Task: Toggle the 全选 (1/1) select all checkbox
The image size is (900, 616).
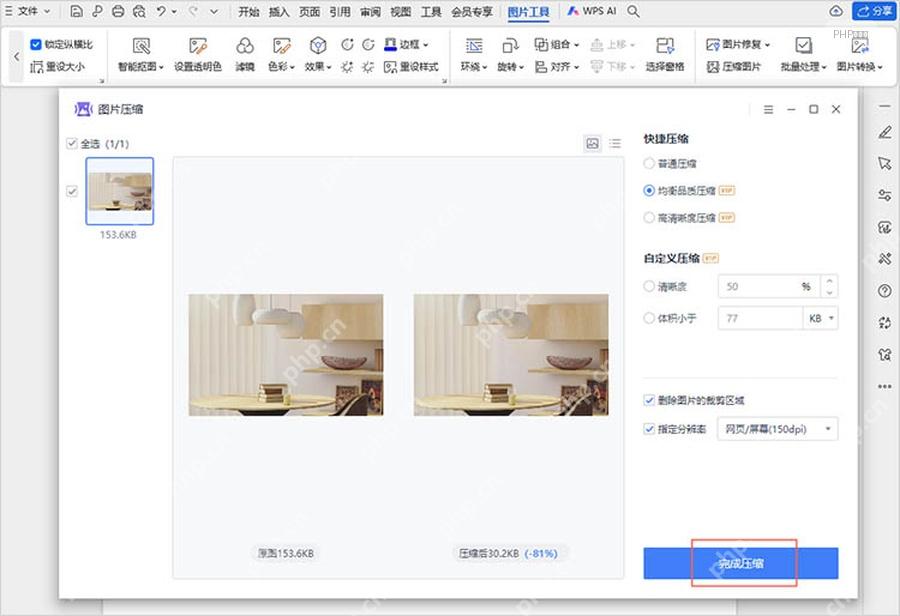Action: 72,144
